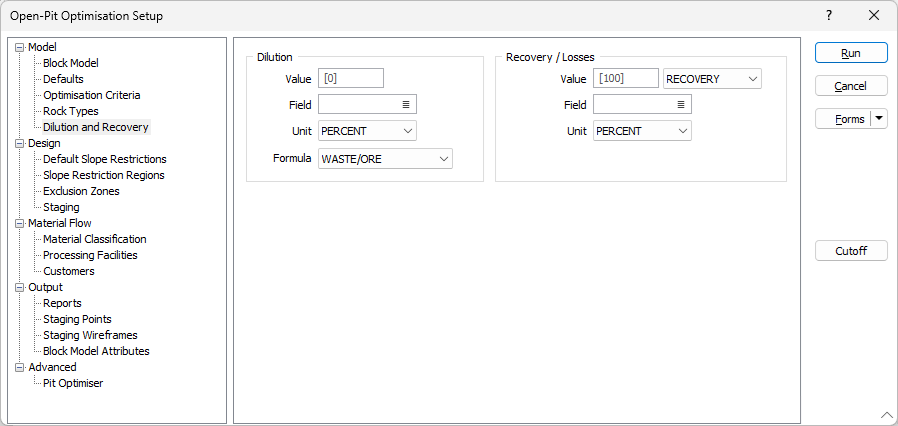Collapse the Advanced tree node
The width and height of the screenshot is (898, 426).
(x=21, y=367)
